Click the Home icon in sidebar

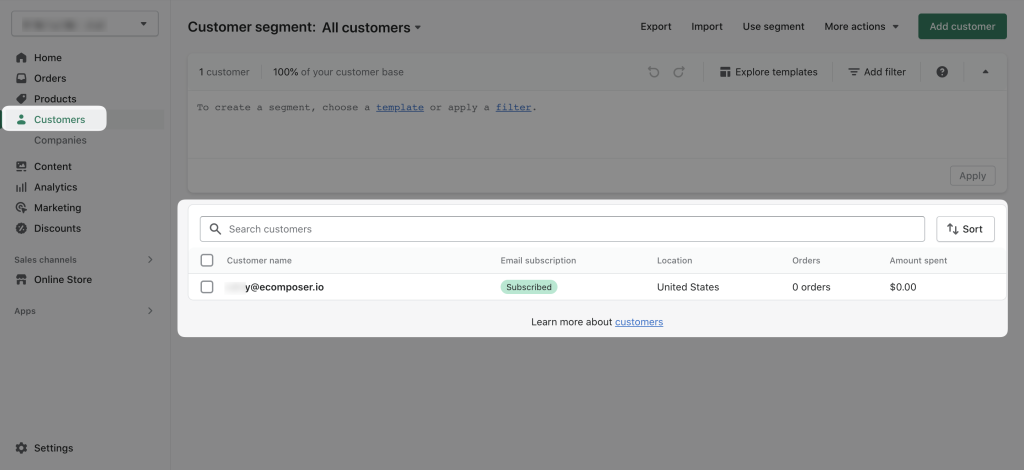pyautogui.click(x=22, y=58)
